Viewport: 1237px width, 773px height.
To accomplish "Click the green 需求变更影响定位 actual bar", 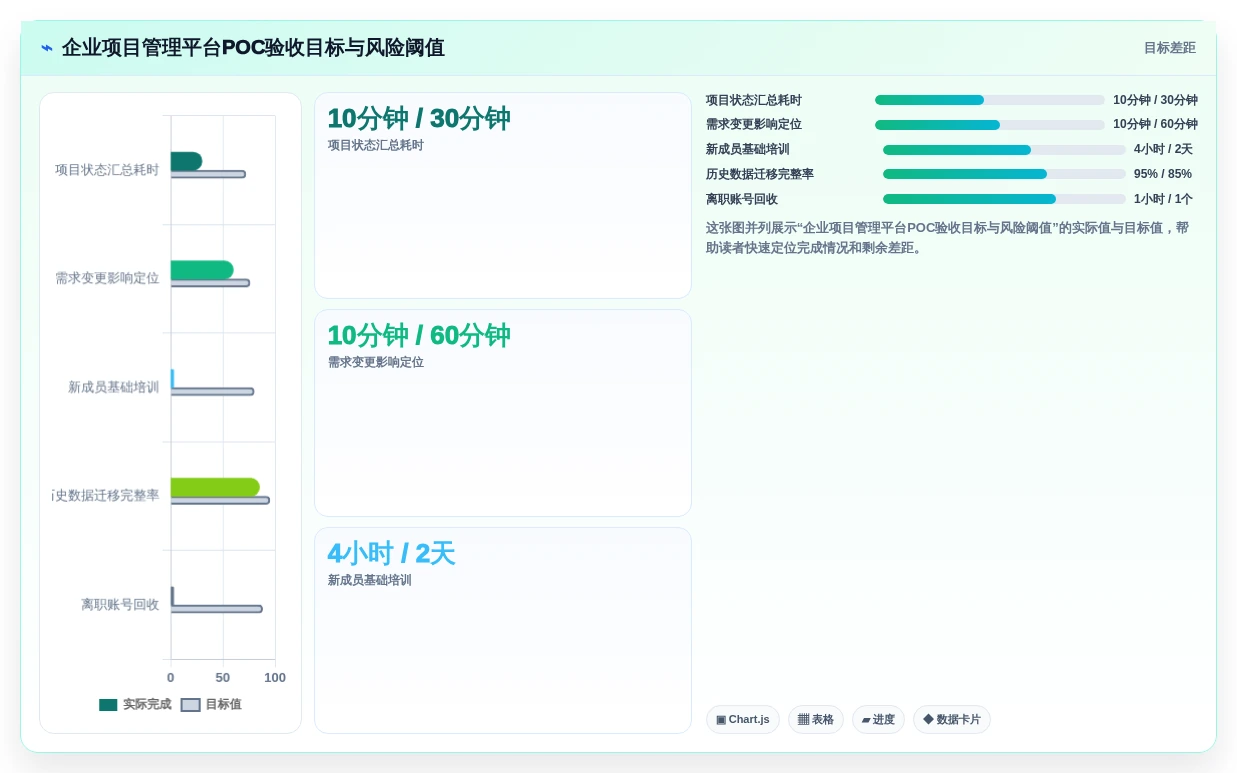I will coord(202,270).
